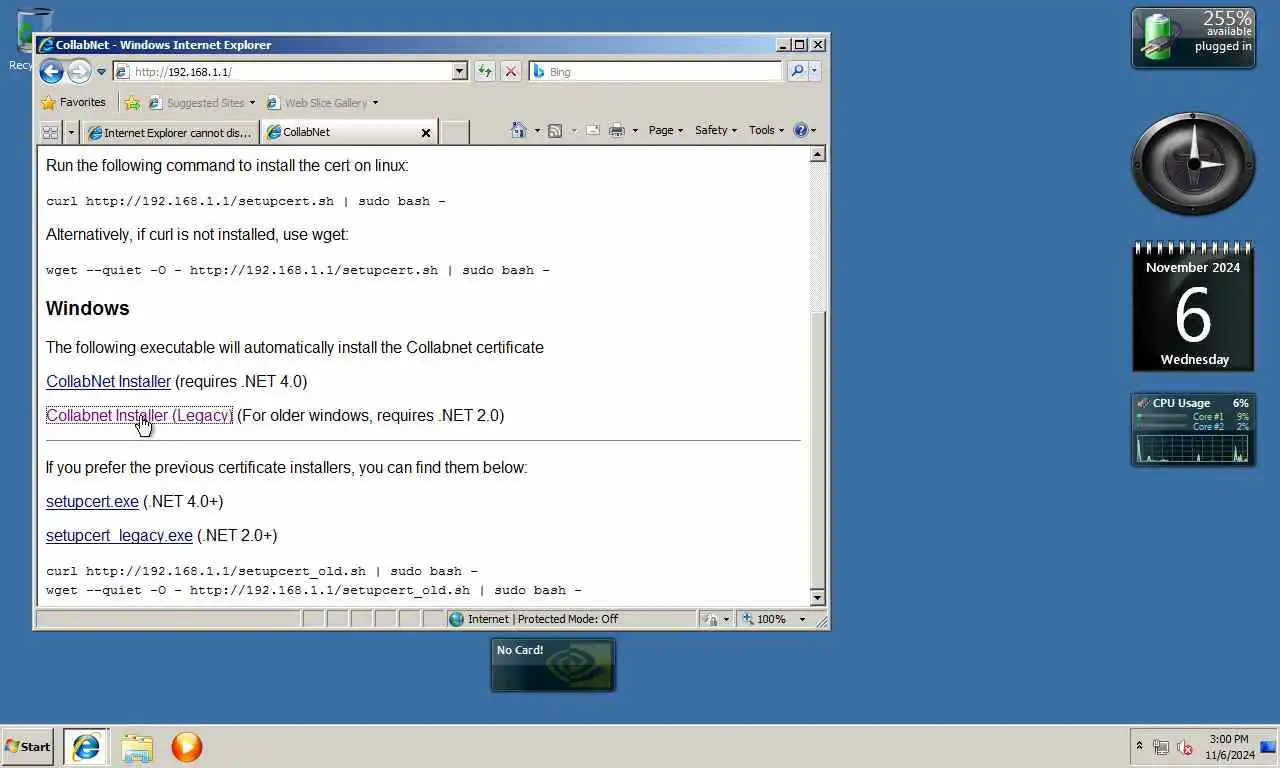Expand the Home button dropdown arrow

(537, 131)
